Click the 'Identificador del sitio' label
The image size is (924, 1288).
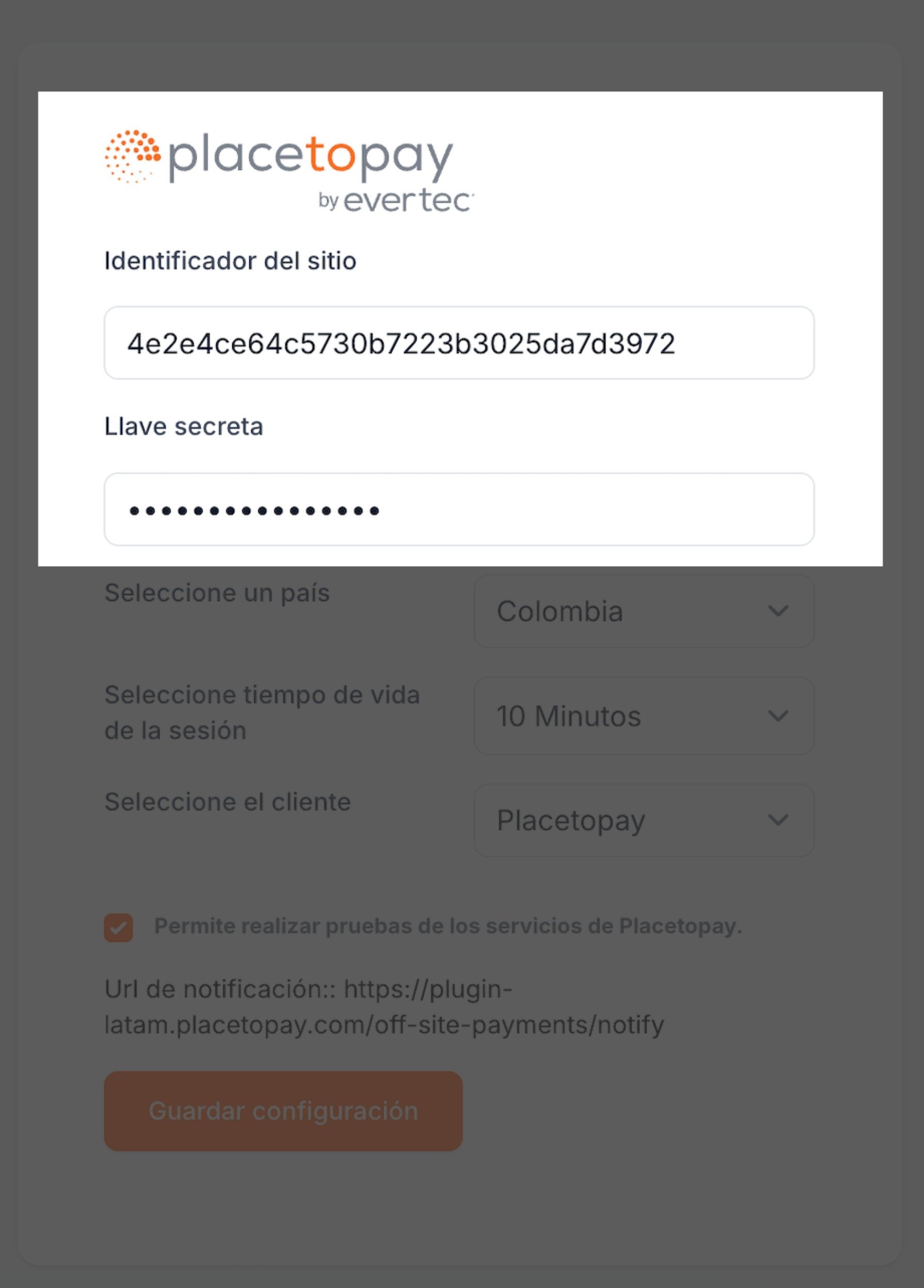coord(230,261)
